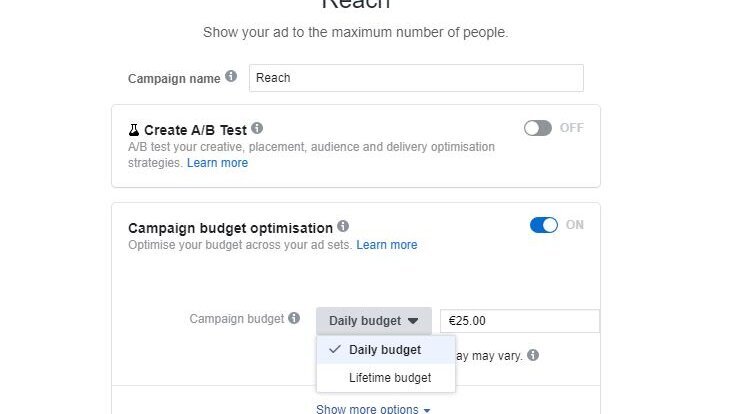Open Learn more link under A/B Test

(x=217, y=163)
